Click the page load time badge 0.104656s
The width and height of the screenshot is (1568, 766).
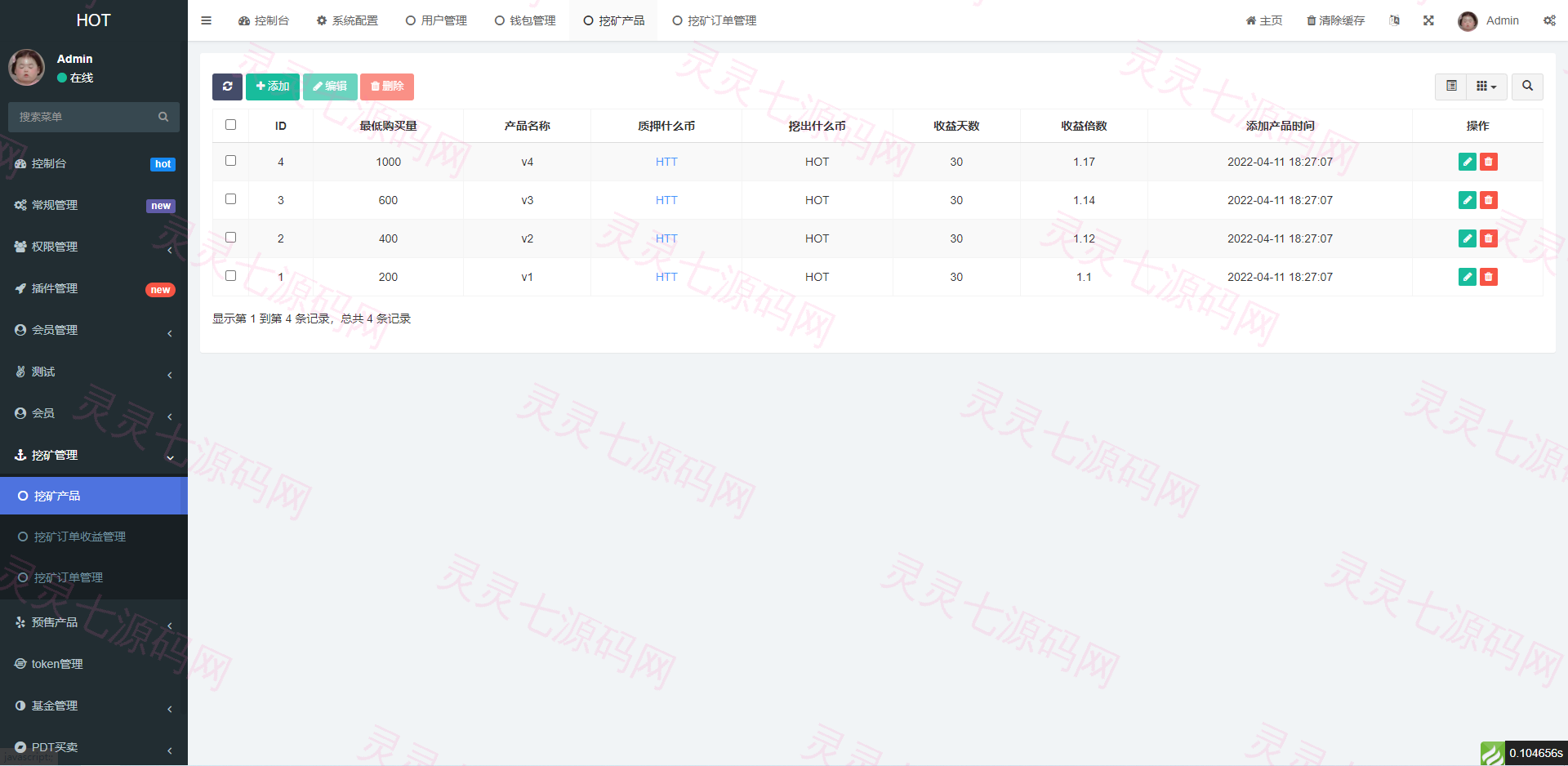click(x=1535, y=753)
